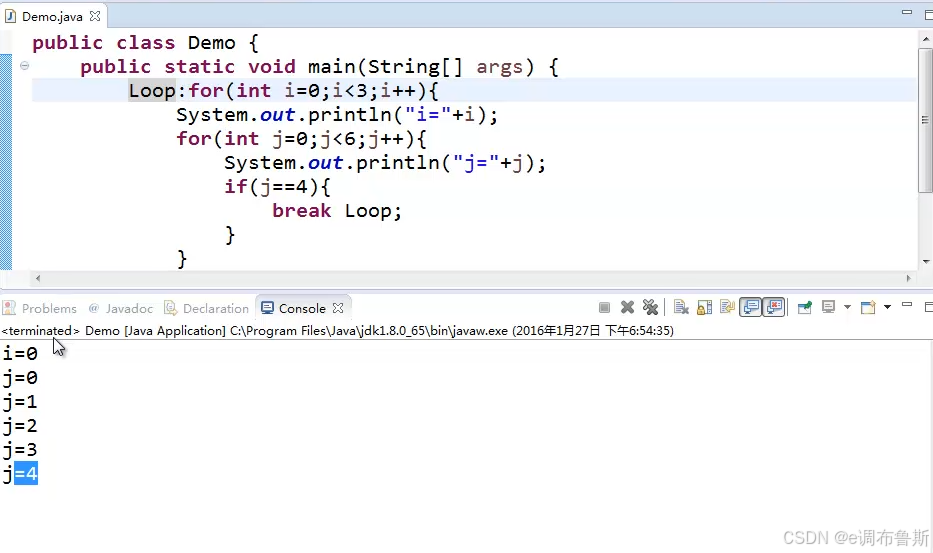Click the Pin Console icon
Image resolution: width=933 pixels, height=553 pixels.
click(804, 308)
